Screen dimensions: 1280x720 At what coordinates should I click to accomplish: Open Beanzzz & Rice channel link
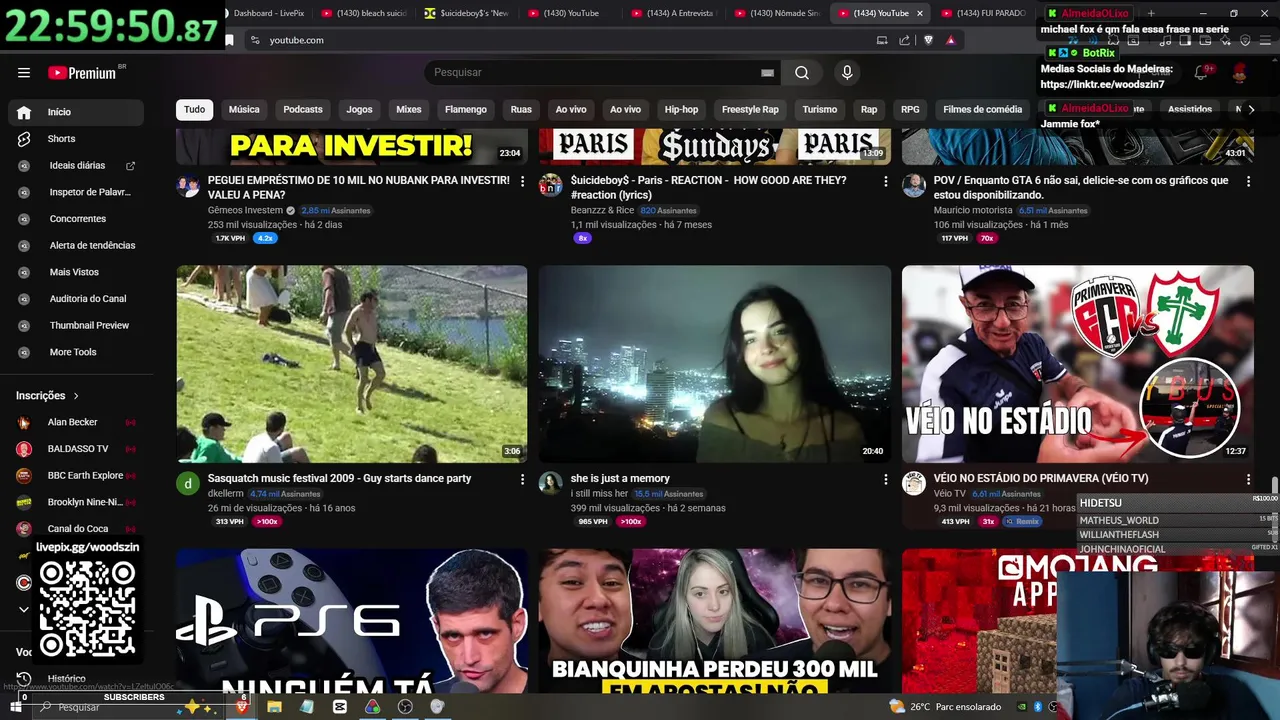(x=602, y=211)
